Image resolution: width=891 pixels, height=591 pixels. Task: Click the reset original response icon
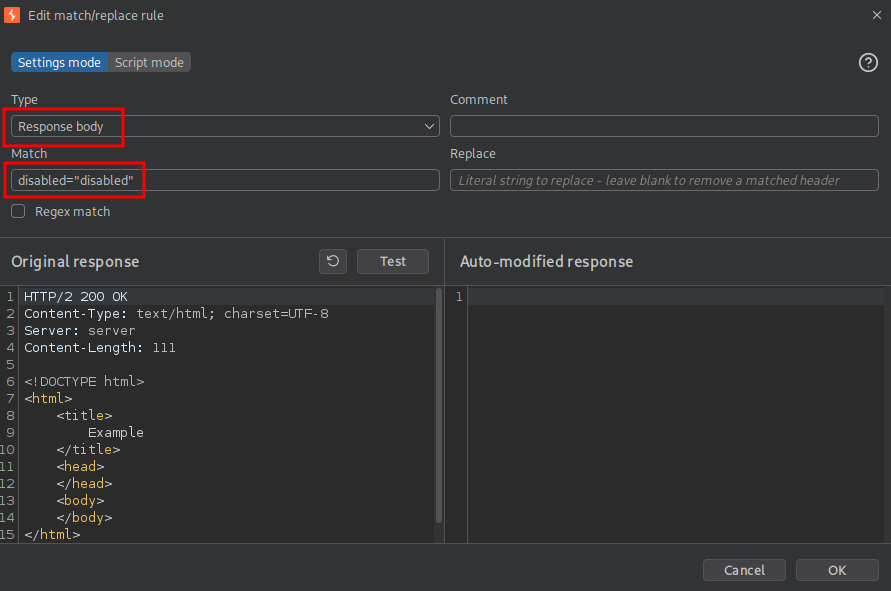pyautogui.click(x=333, y=261)
